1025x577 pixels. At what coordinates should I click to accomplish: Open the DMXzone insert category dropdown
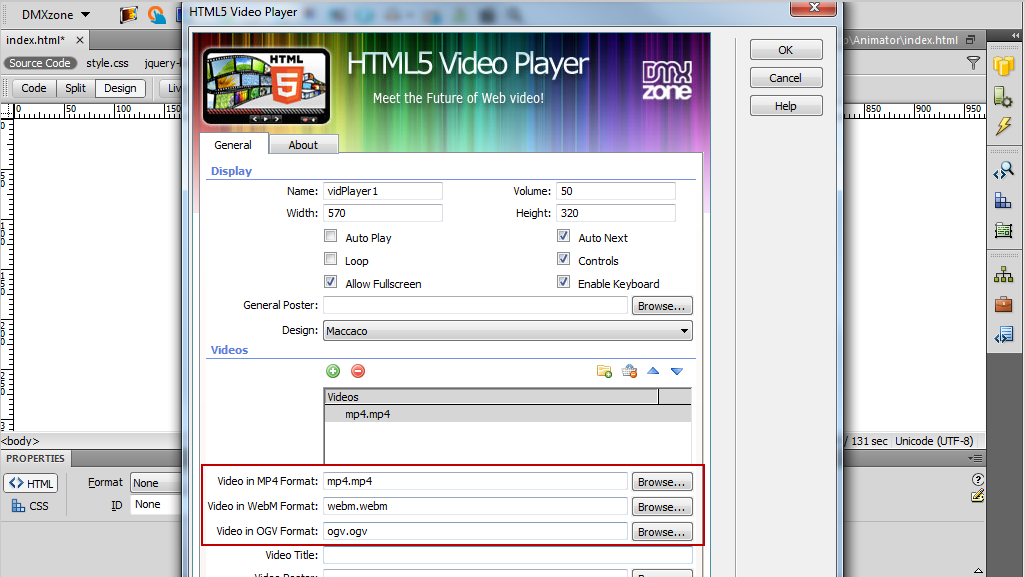56,14
